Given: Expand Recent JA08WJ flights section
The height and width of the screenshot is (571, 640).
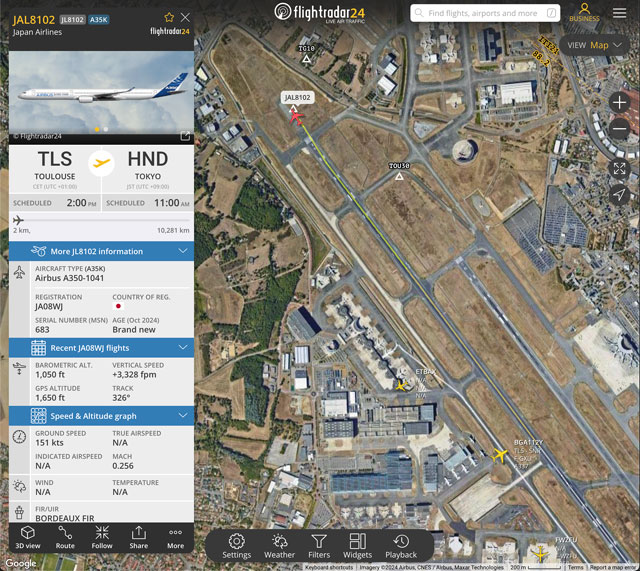Looking at the screenshot, I should (x=101, y=347).
